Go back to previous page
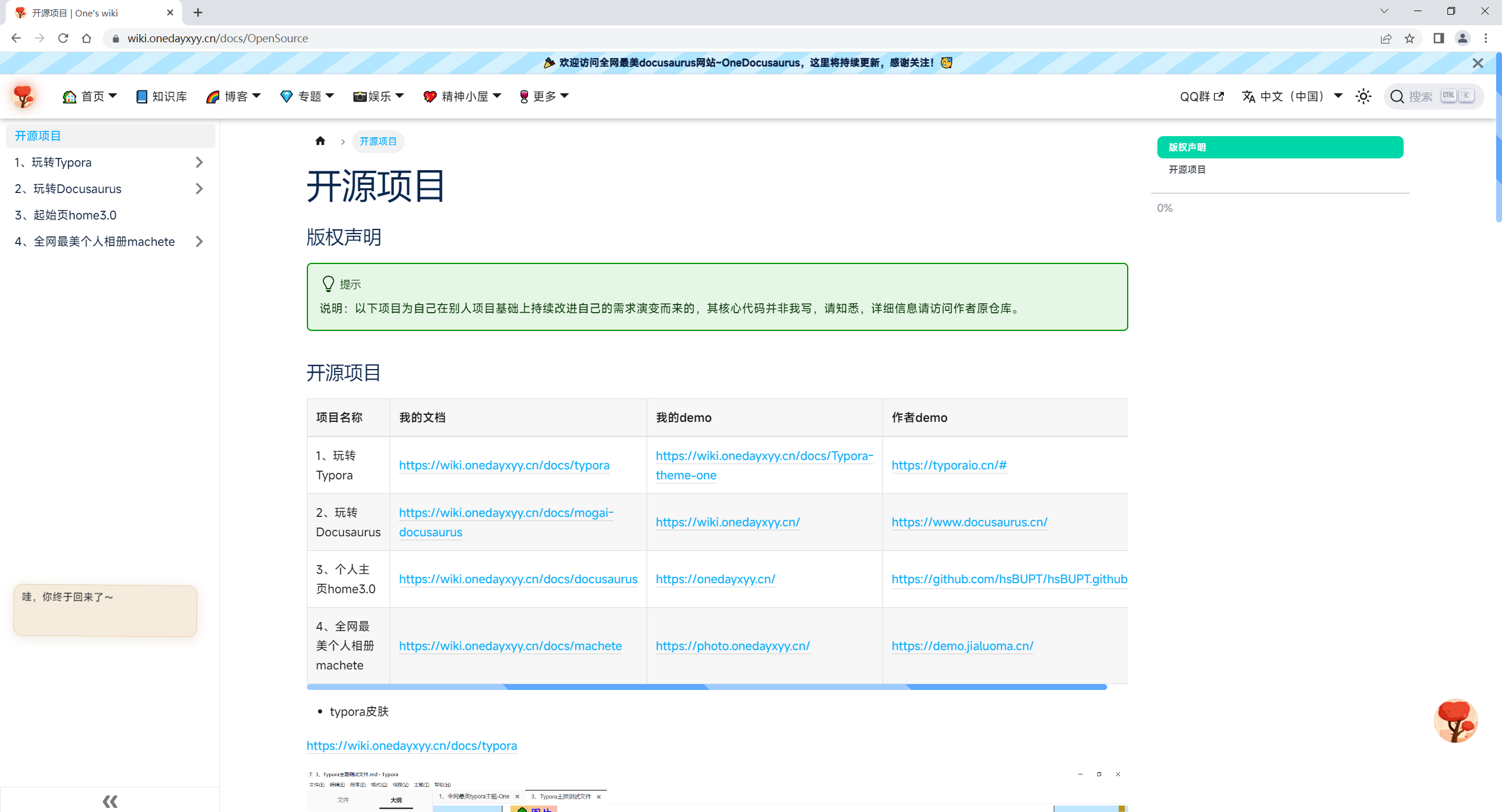 click(x=16, y=38)
